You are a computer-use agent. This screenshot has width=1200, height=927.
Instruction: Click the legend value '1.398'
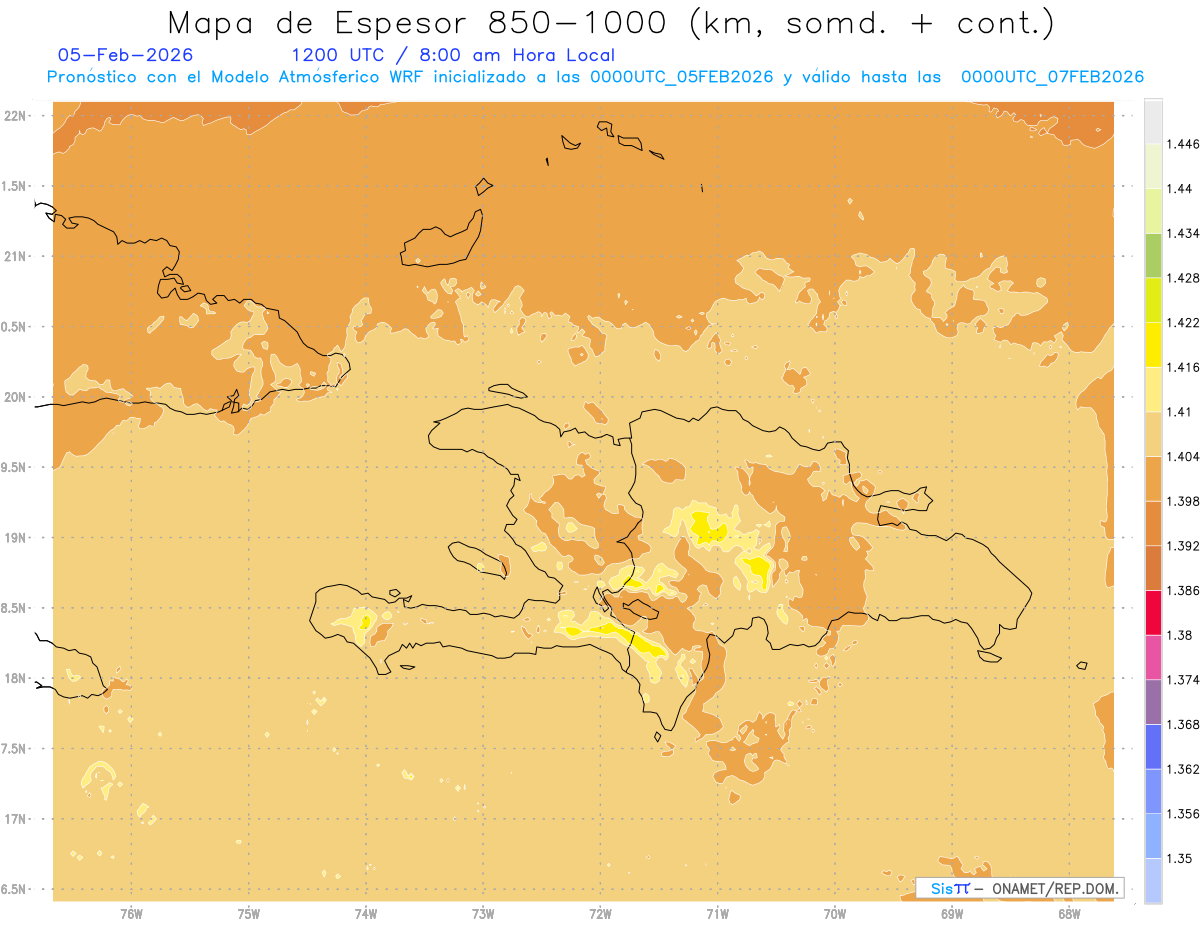point(1184,501)
